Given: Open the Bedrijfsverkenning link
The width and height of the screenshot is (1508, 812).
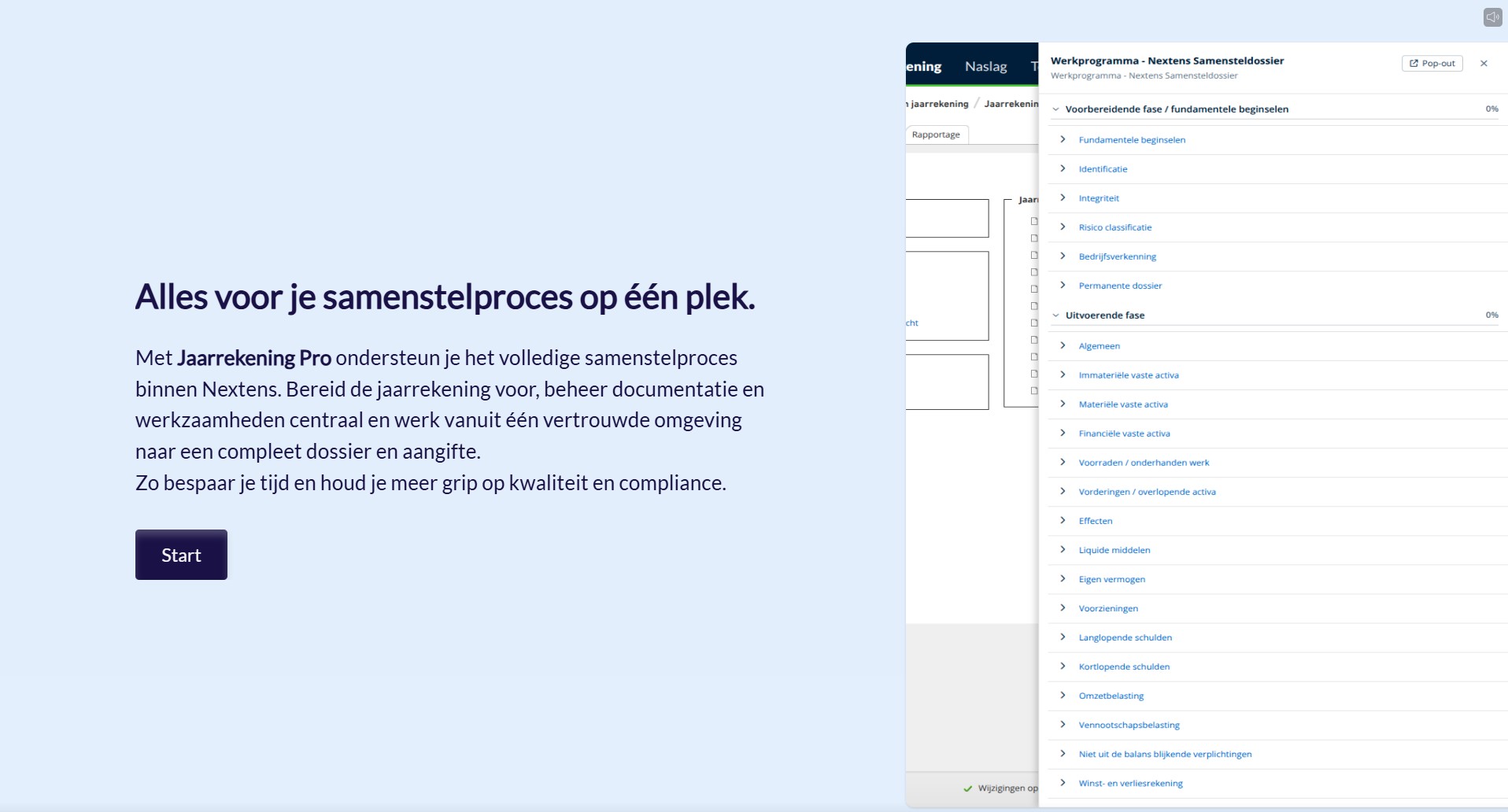Looking at the screenshot, I should (1118, 257).
